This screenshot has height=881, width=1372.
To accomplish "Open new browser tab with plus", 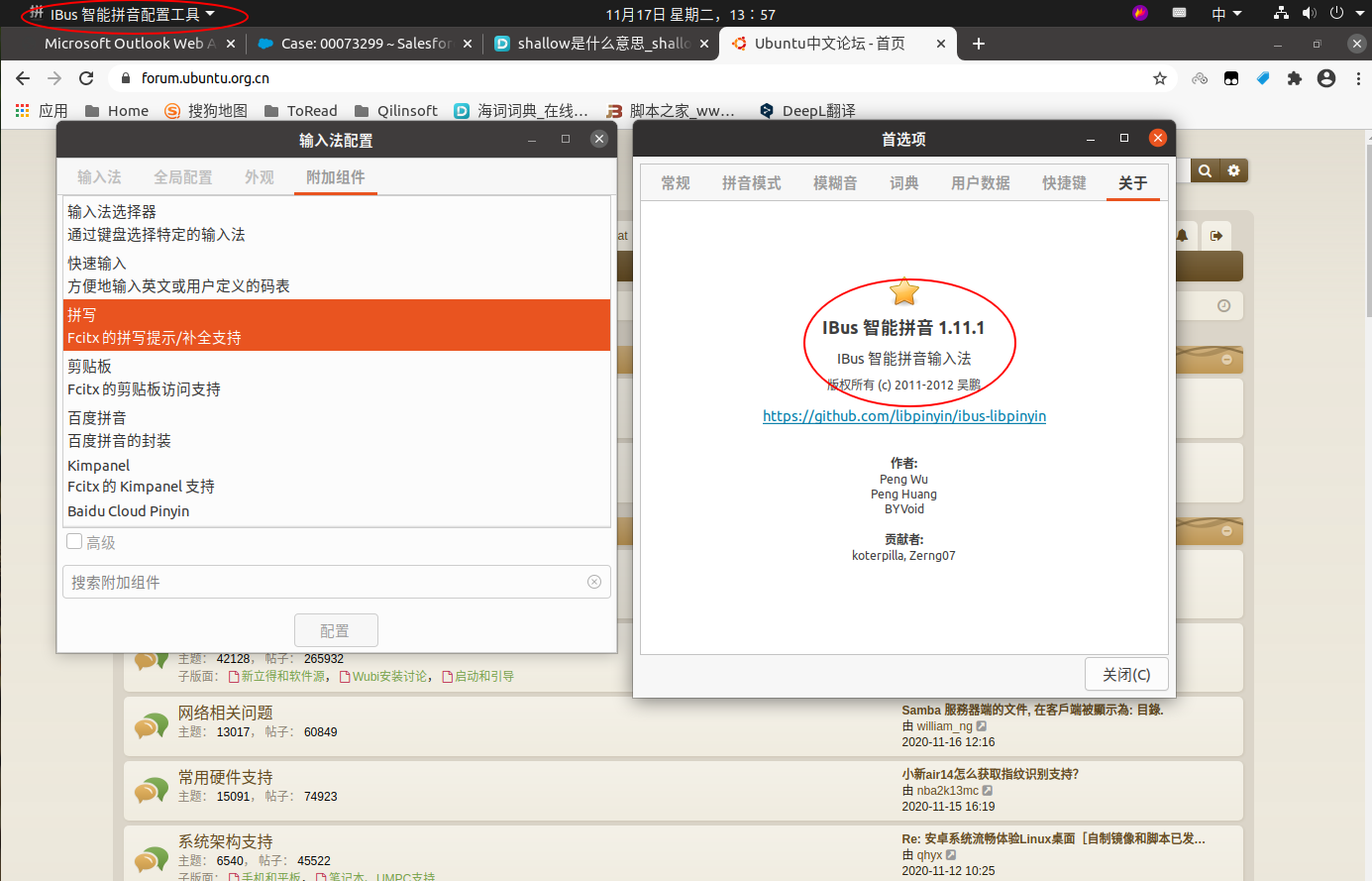I will pyautogui.click(x=979, y=44).
